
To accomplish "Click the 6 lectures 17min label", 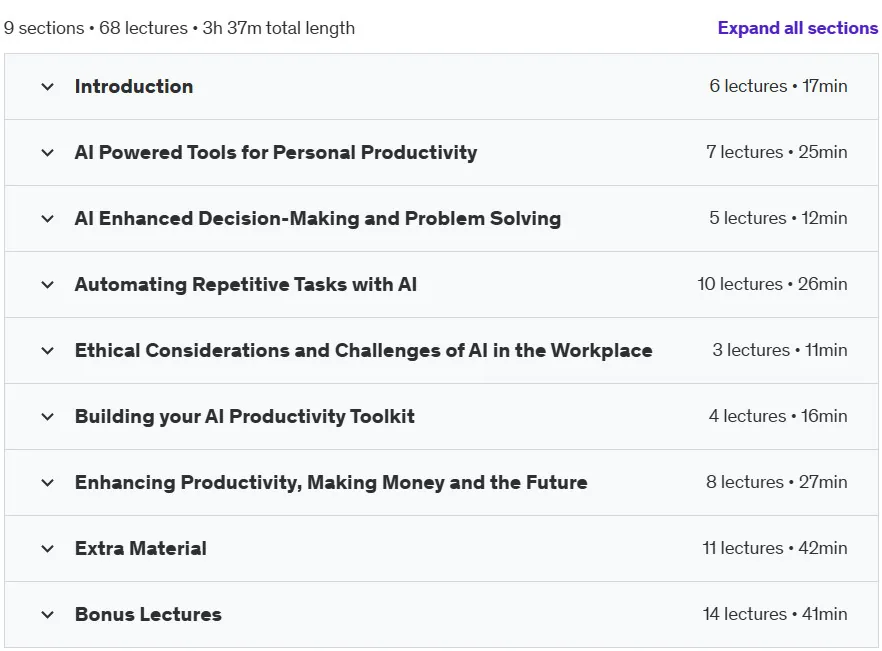I will (778, 86).
